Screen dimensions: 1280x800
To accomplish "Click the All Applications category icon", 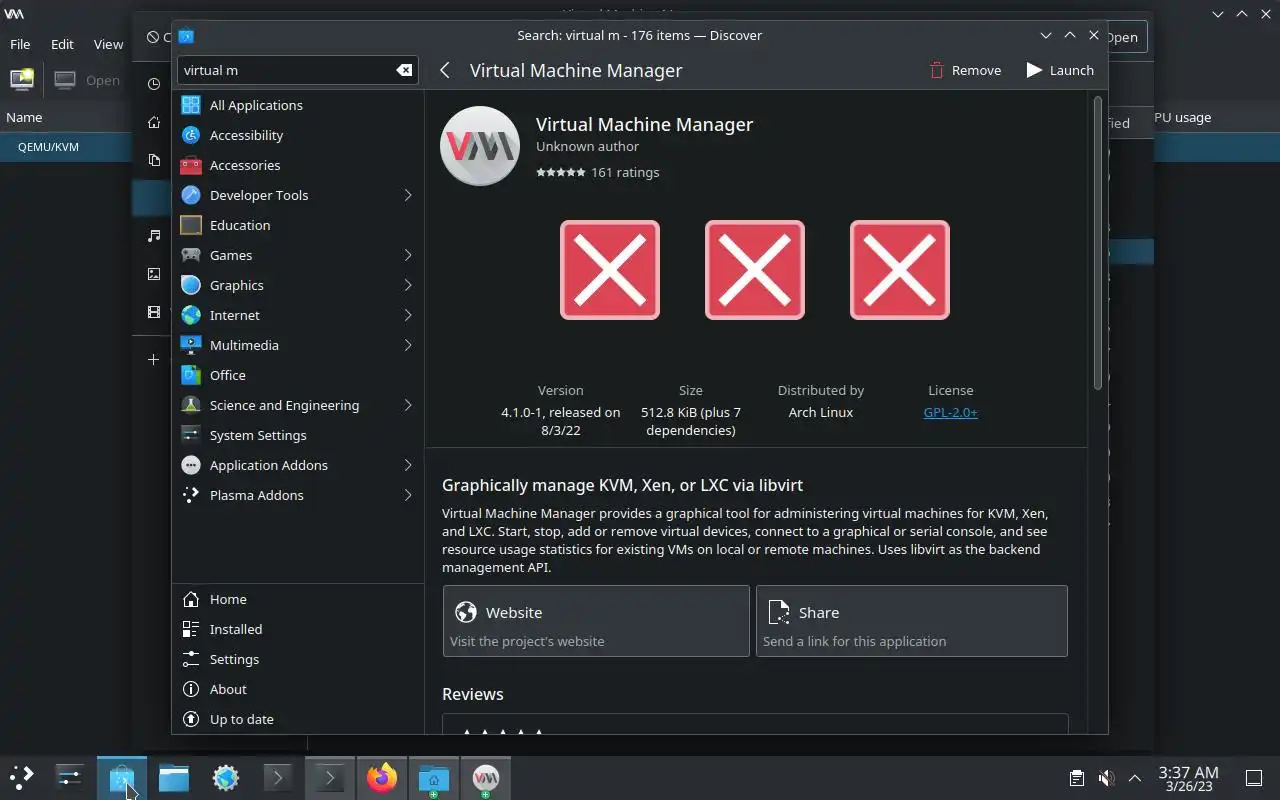I will (191, 105).
